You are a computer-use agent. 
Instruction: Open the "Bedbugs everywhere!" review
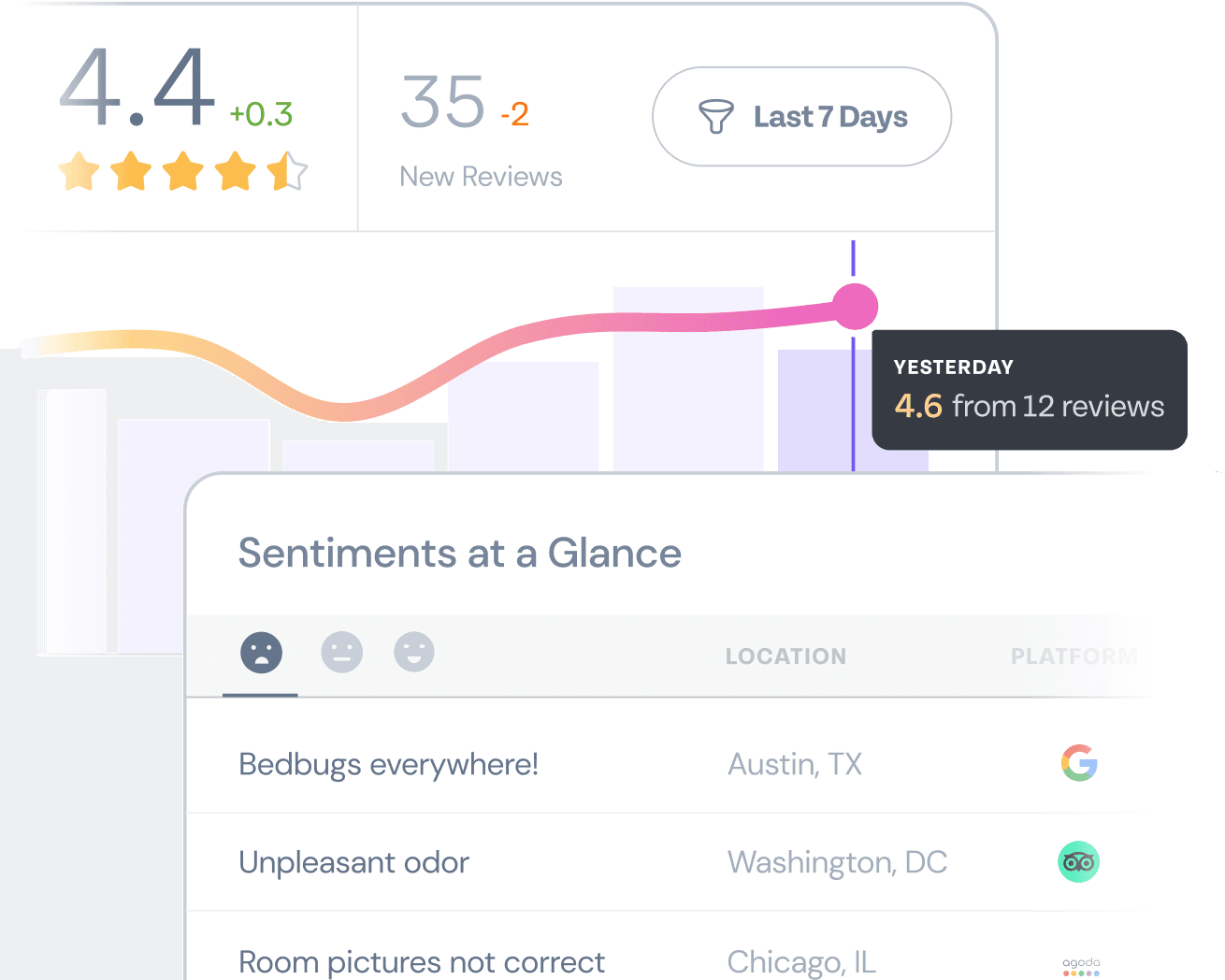click(x=388, y=764)
